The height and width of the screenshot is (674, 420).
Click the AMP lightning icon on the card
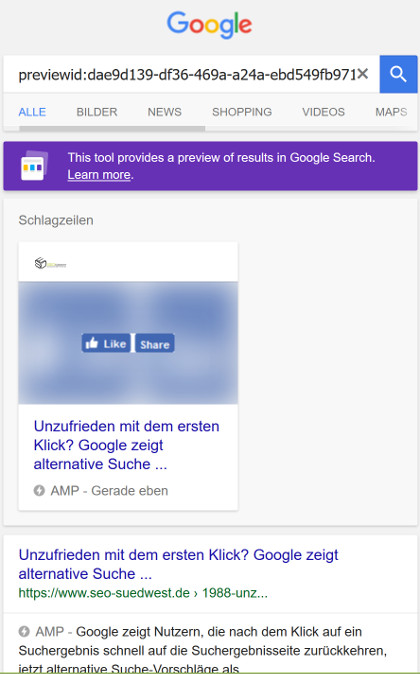(39, 490)
